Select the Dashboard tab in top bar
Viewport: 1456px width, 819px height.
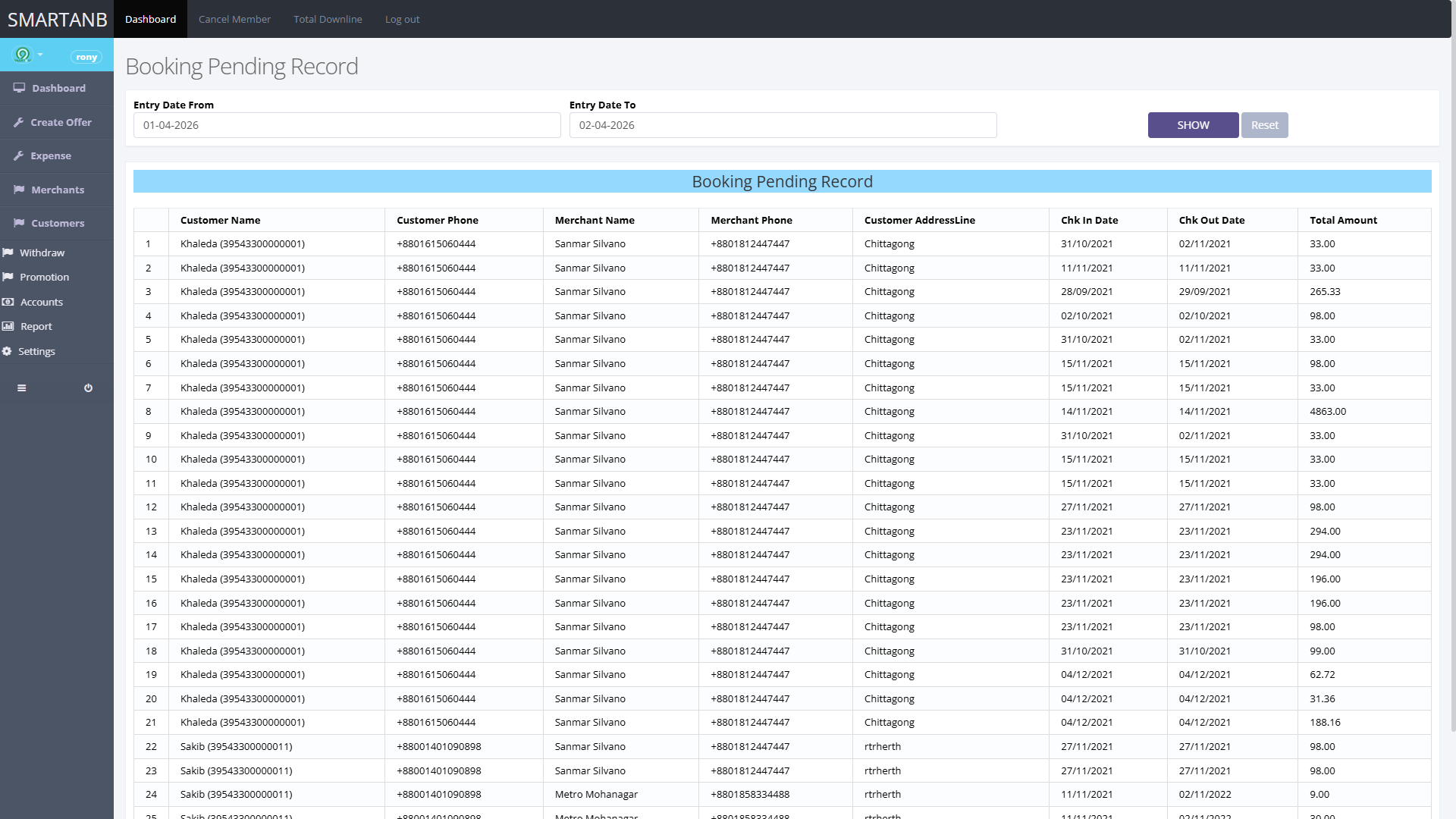[x=150, y=20]
